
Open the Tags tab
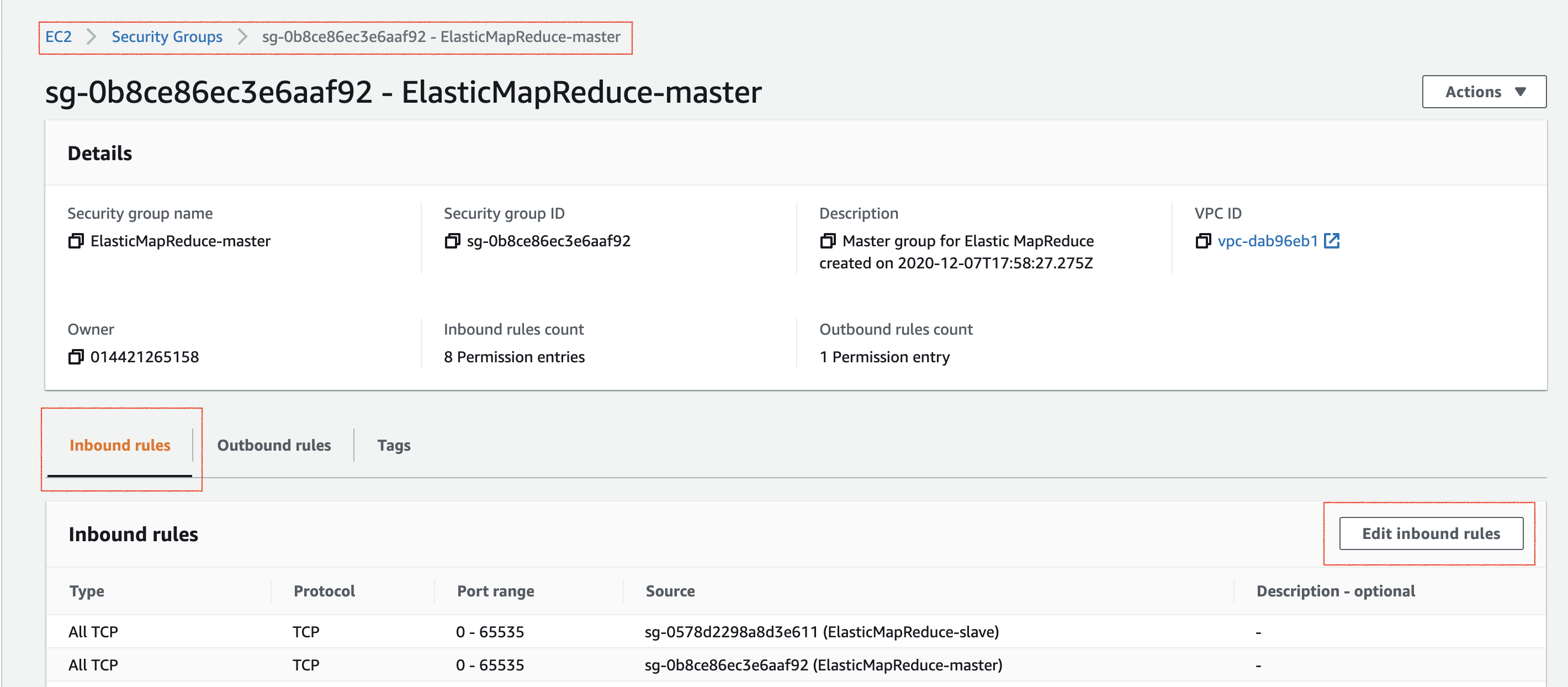(394, 445)
